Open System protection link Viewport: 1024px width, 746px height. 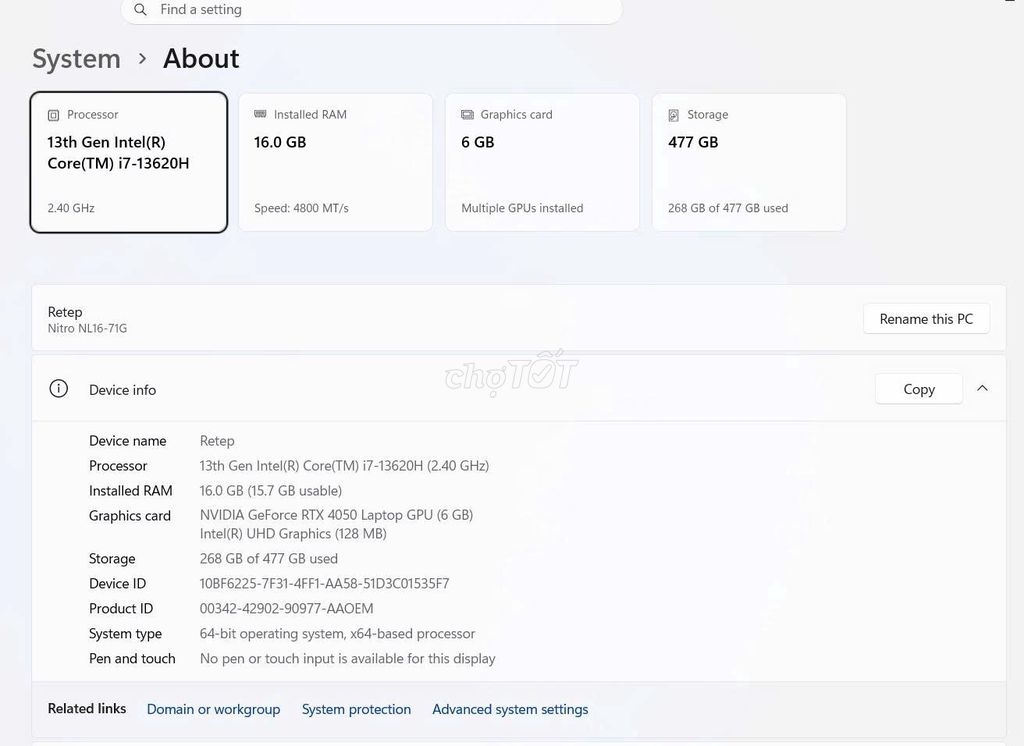pyautogui.click(x=357, y=709)
